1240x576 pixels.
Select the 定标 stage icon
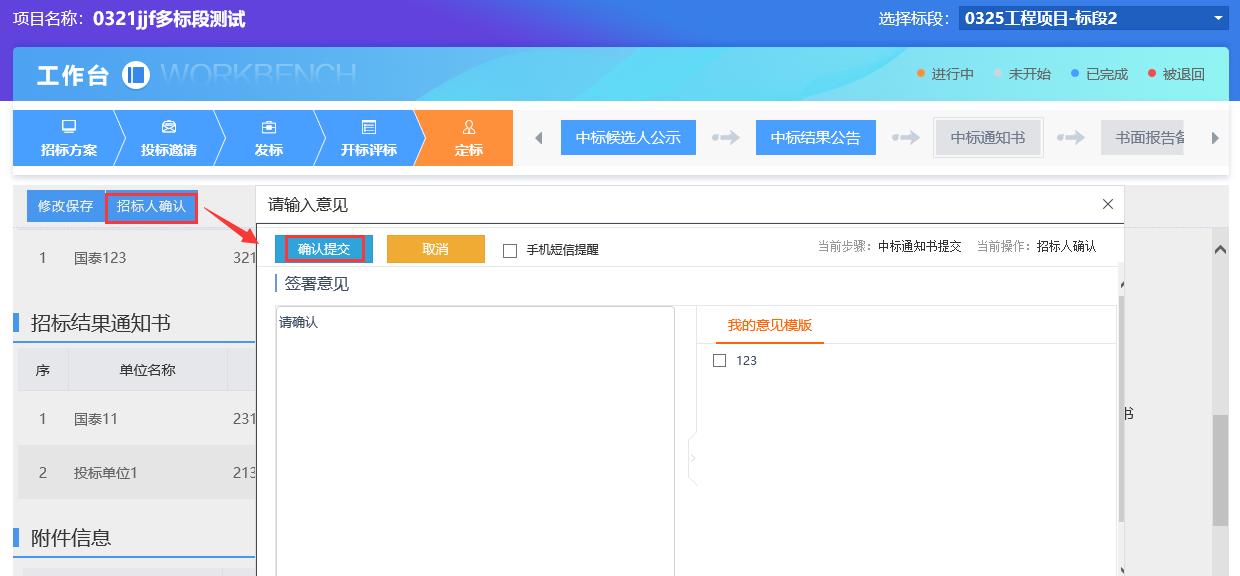coord(469,127)
